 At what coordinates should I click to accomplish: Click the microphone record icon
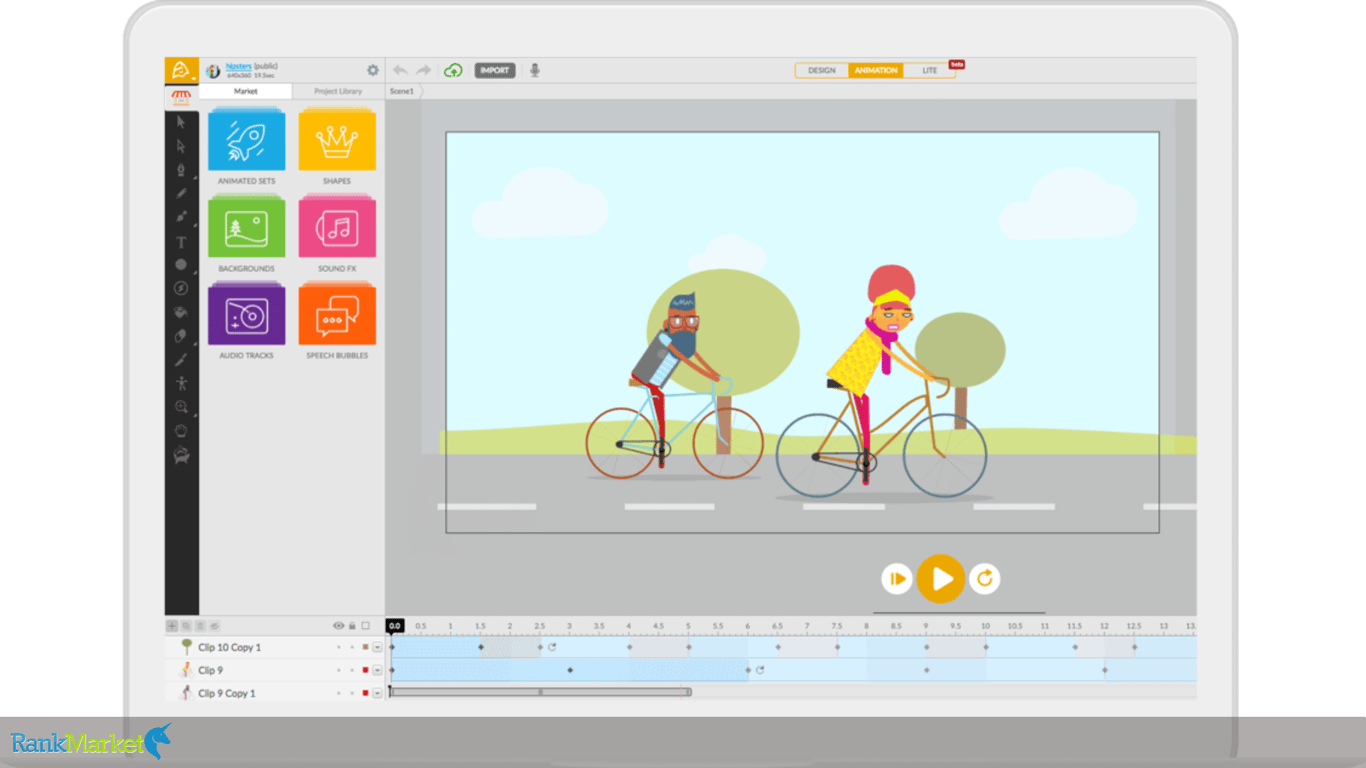(535, 70)
